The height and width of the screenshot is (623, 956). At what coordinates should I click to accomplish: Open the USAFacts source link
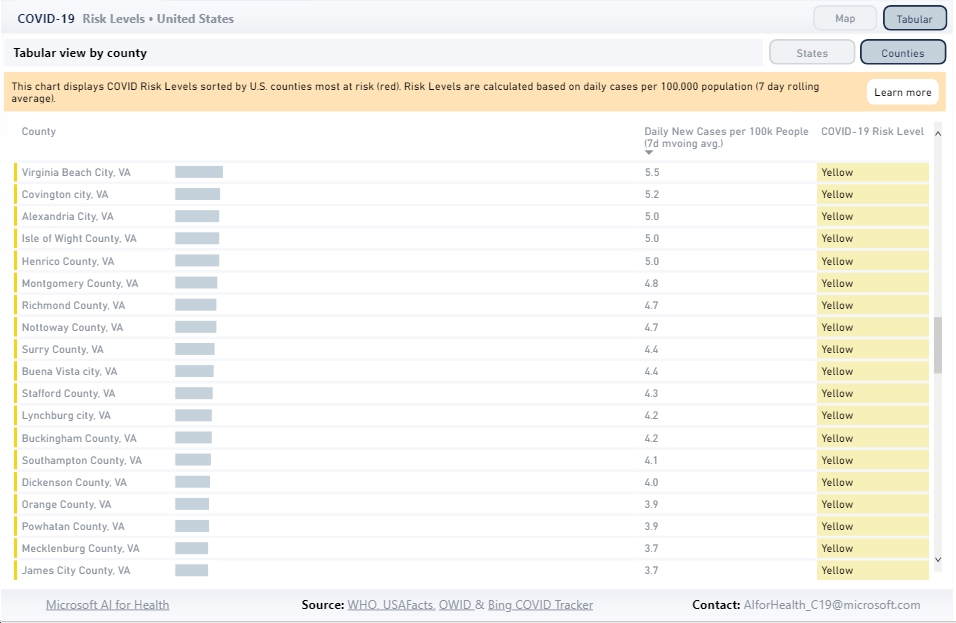[x=408, y=605]
